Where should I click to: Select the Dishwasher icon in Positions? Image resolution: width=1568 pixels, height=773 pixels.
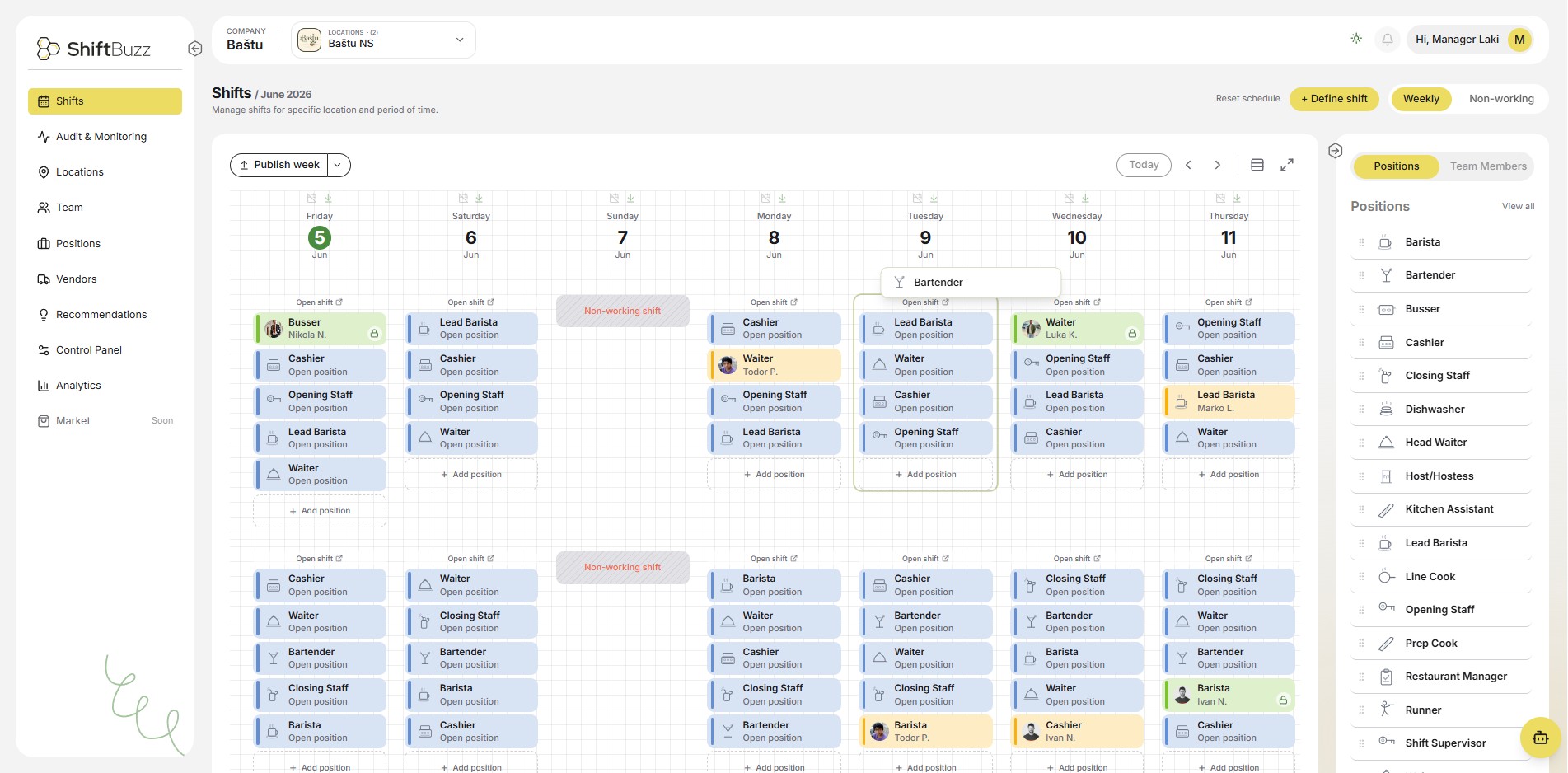[x=1386, y=410]
